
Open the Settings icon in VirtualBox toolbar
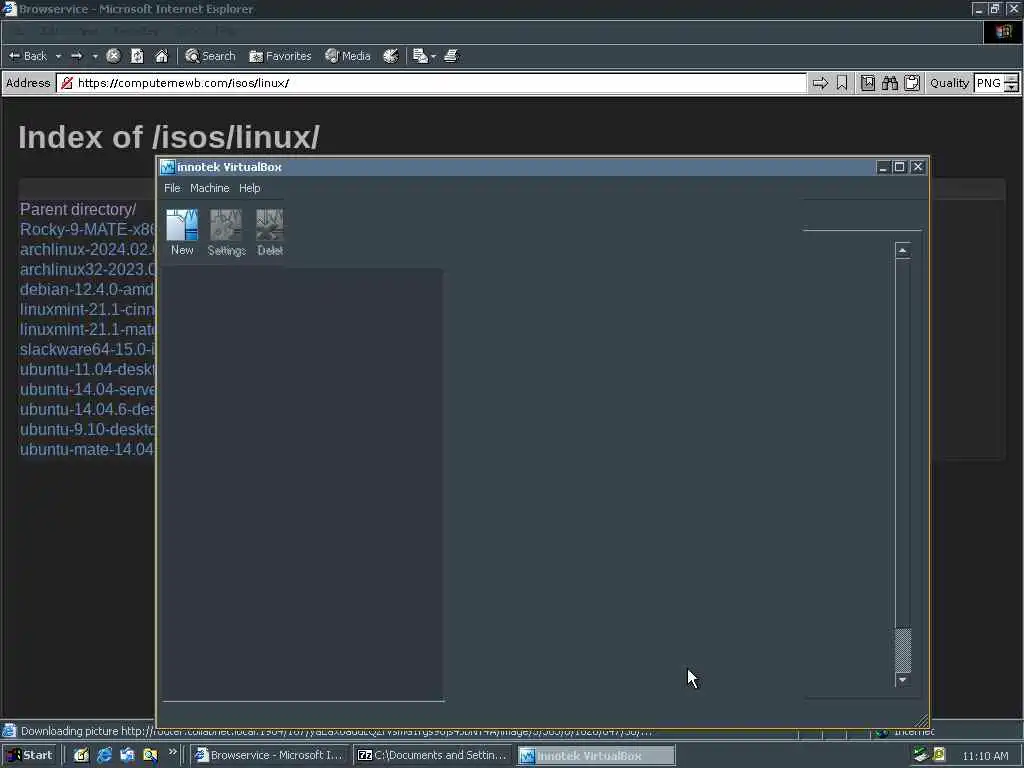coord(226,232)
